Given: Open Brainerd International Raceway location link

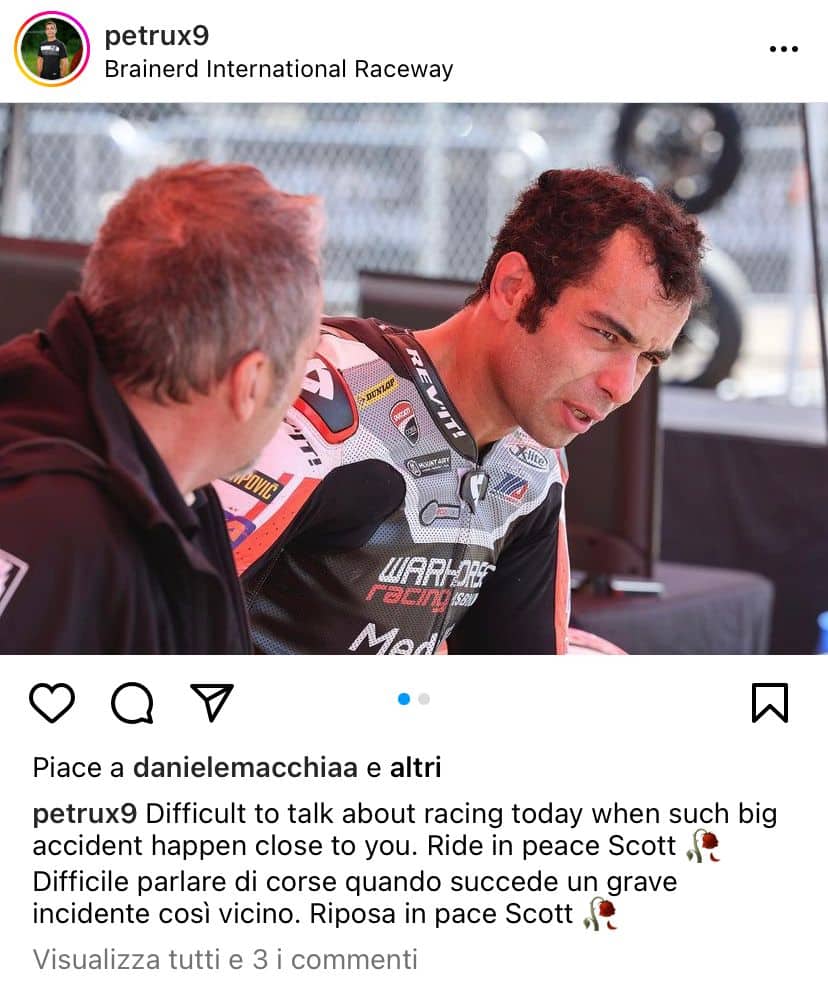Looking at the screenshot, I should coord(279,69).
